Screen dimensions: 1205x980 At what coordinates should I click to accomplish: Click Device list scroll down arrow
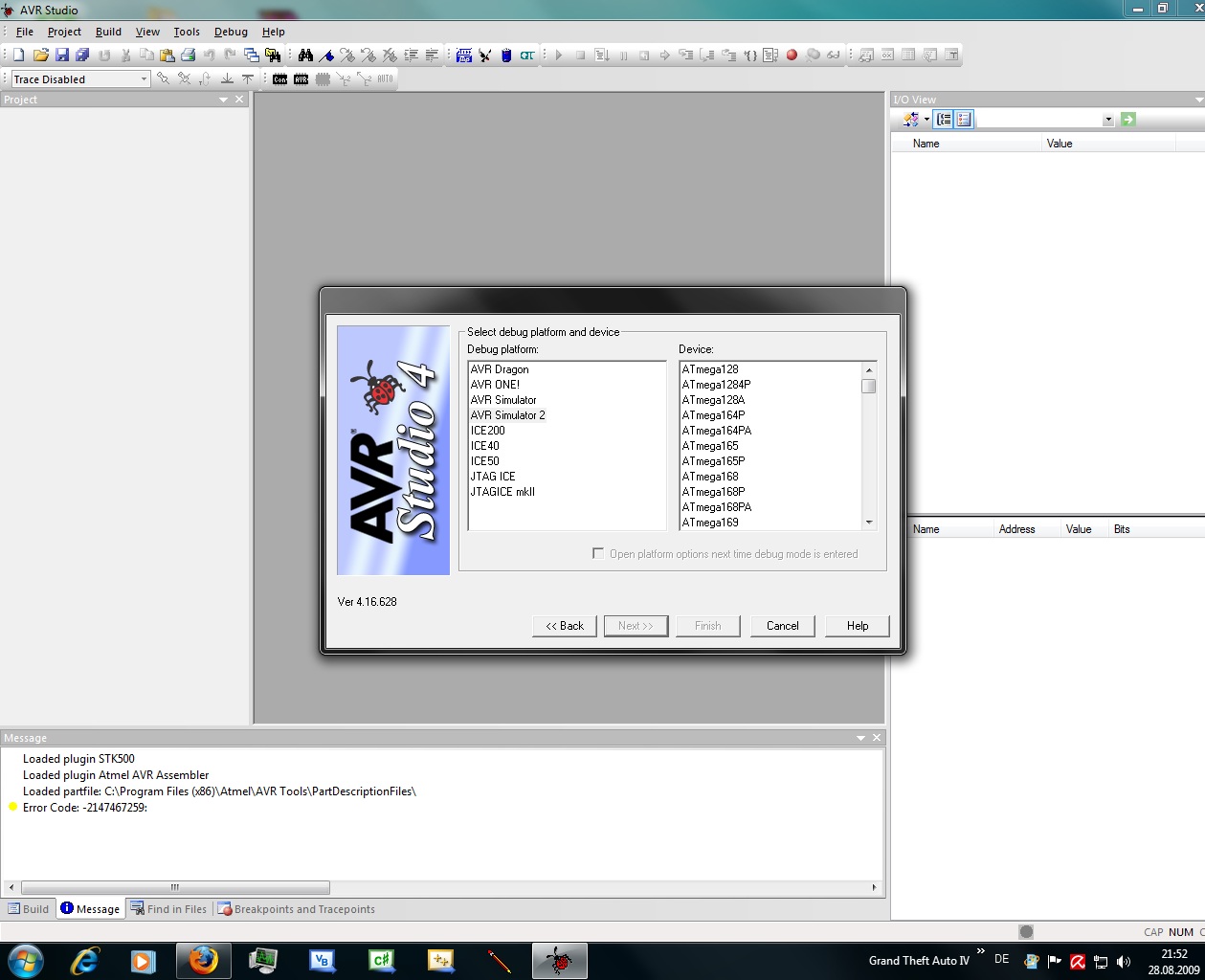(869, 523)
